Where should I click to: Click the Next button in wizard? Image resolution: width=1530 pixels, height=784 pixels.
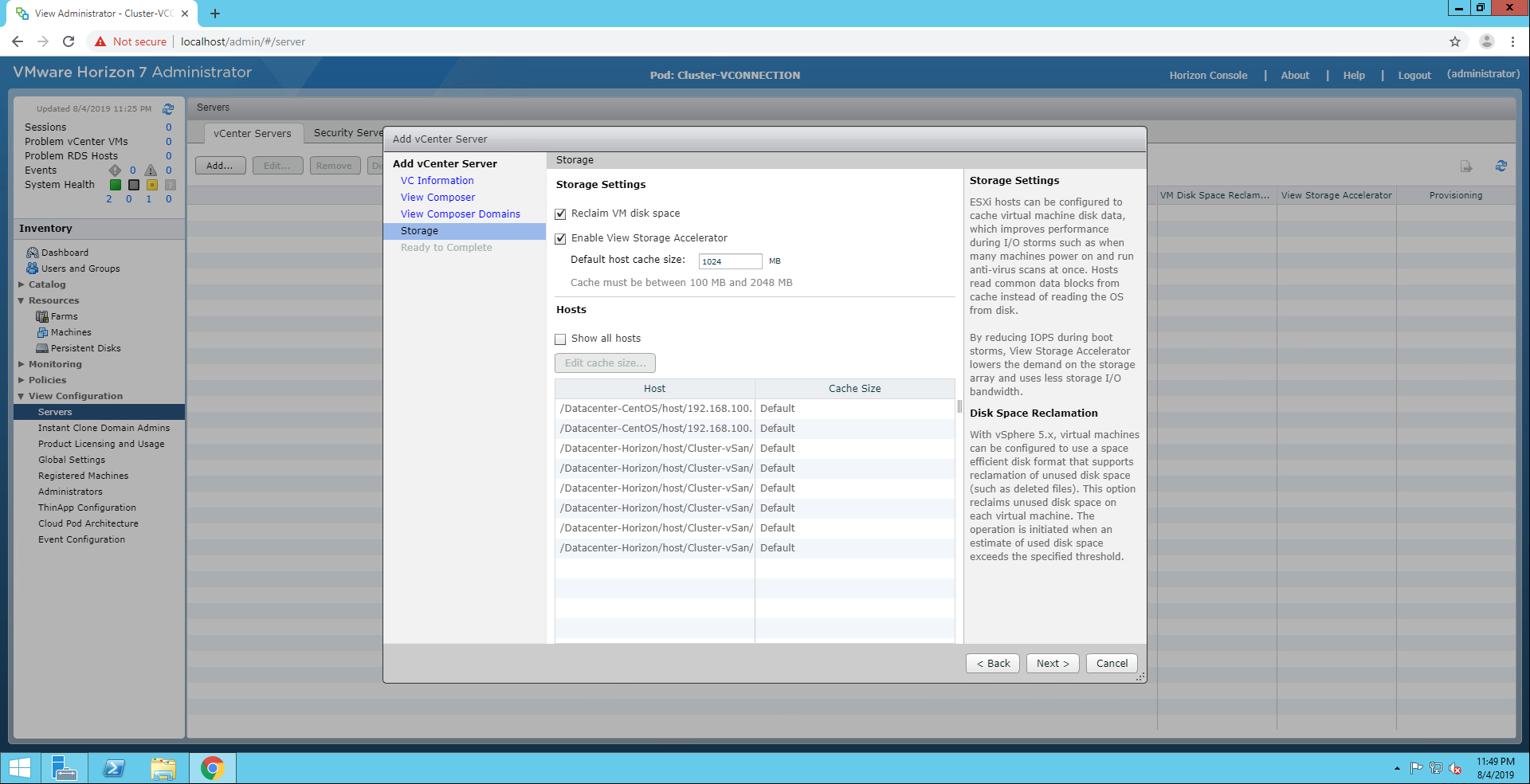click(x=1052, y=663)
